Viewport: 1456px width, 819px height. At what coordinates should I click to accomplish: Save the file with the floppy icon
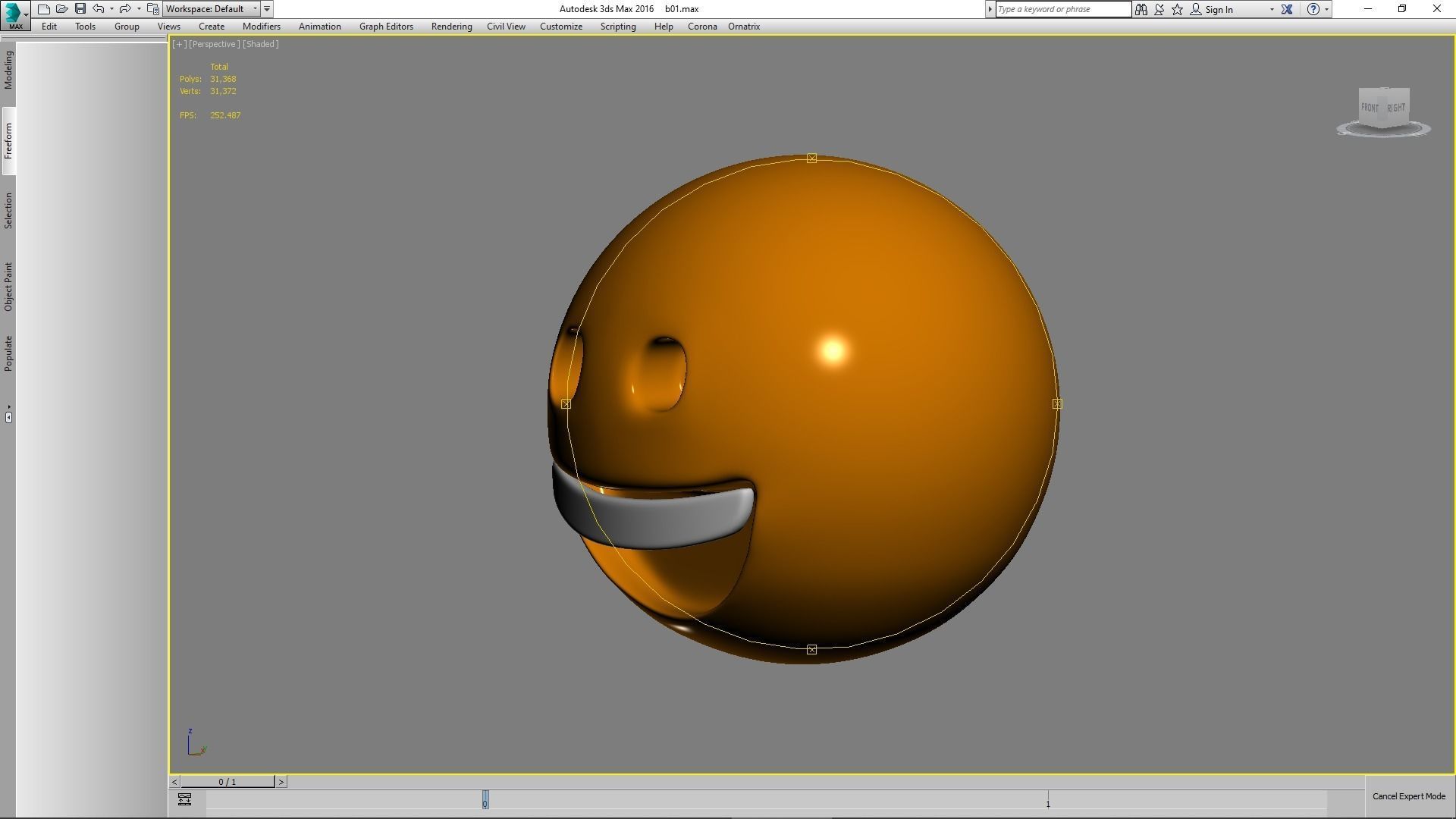[80, 9]
